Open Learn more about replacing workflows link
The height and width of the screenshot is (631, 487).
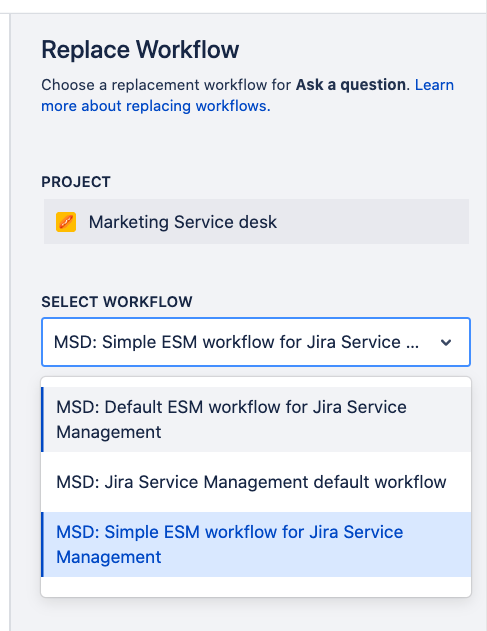248,95
